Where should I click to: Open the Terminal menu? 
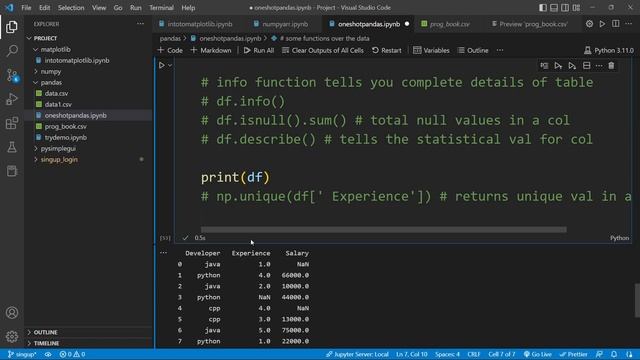click(x=161, y=8)
